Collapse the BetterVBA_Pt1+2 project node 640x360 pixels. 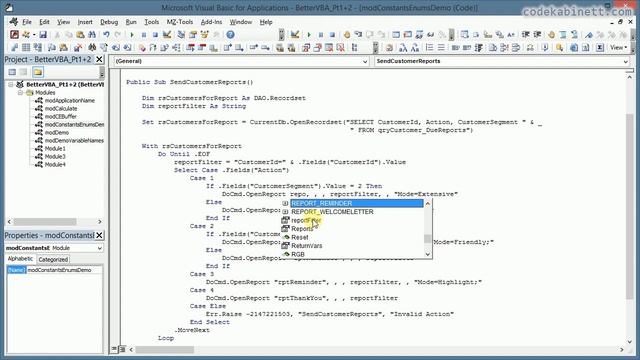[11, 84]
